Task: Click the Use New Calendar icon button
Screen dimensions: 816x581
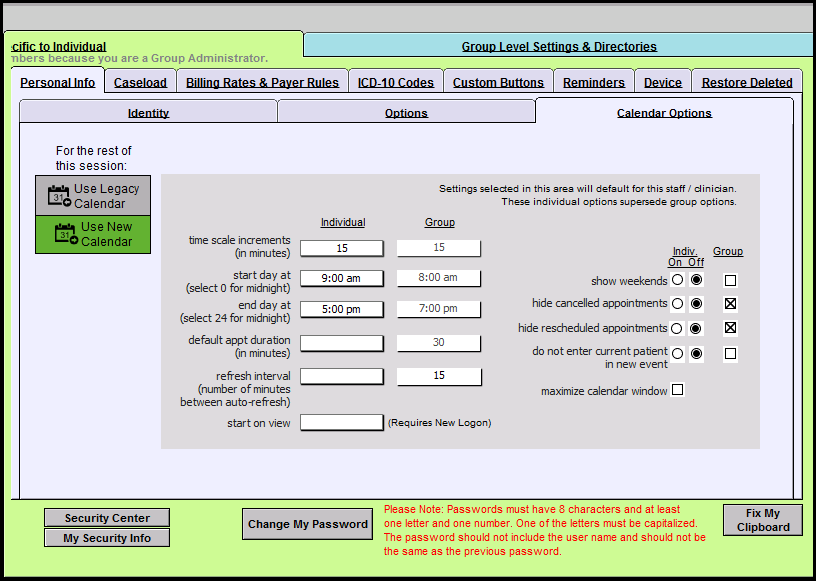Action: click(93, 234)
